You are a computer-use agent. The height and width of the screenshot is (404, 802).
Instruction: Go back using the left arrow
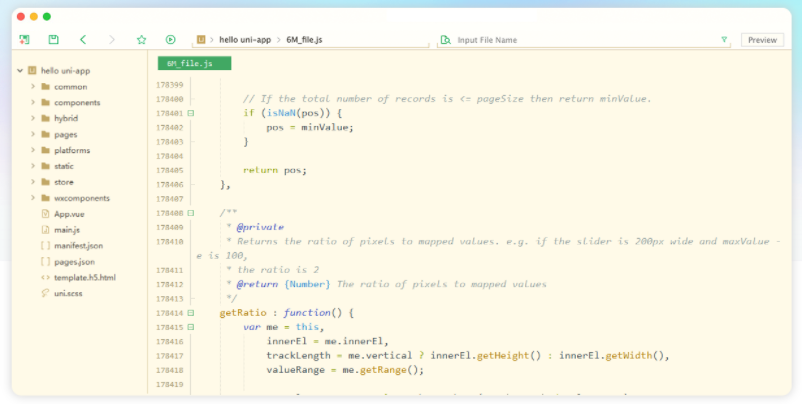(83, 40)
